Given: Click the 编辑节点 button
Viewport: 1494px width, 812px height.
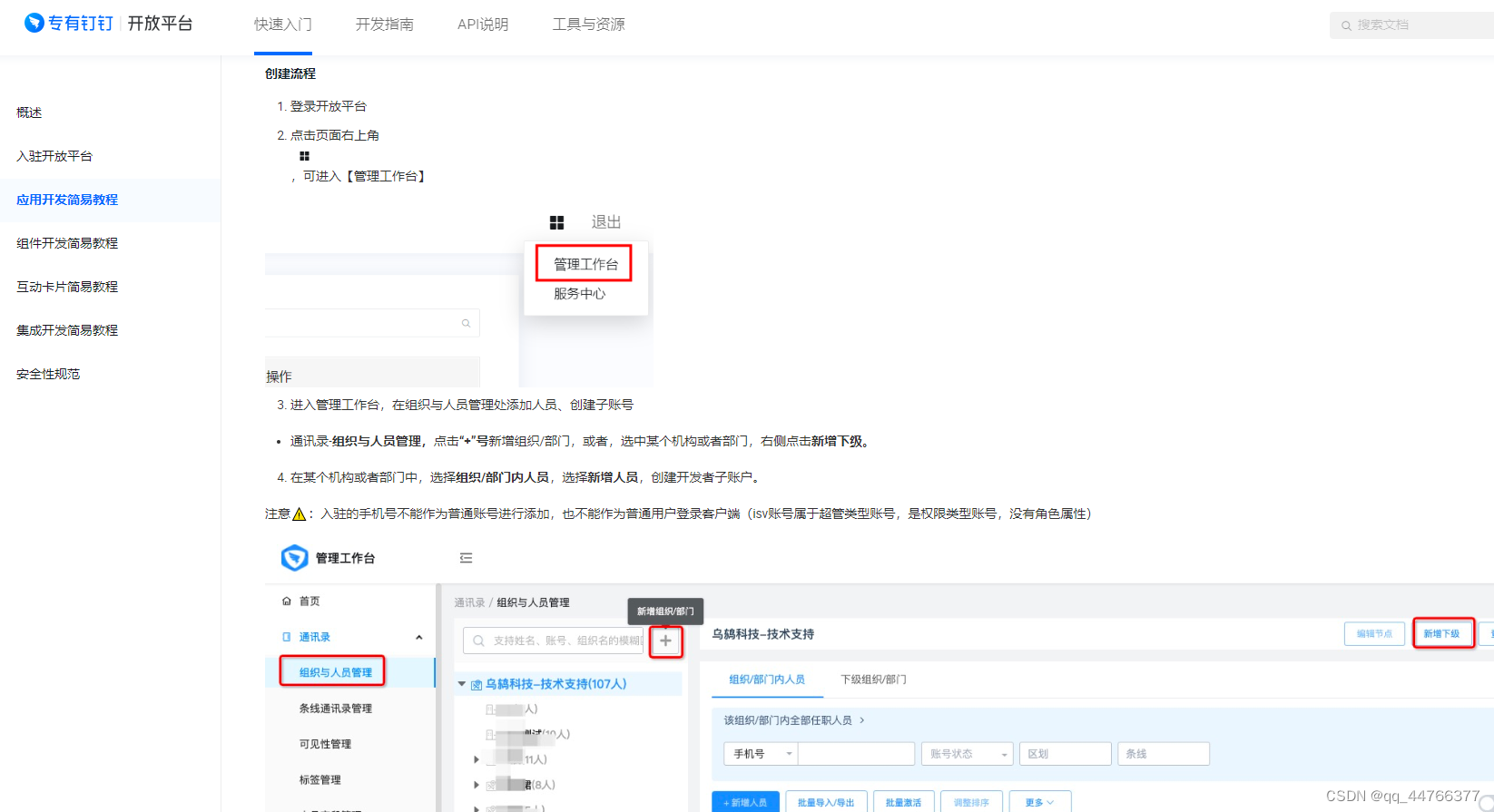Looking at the screenshot, I should 1374,633.
